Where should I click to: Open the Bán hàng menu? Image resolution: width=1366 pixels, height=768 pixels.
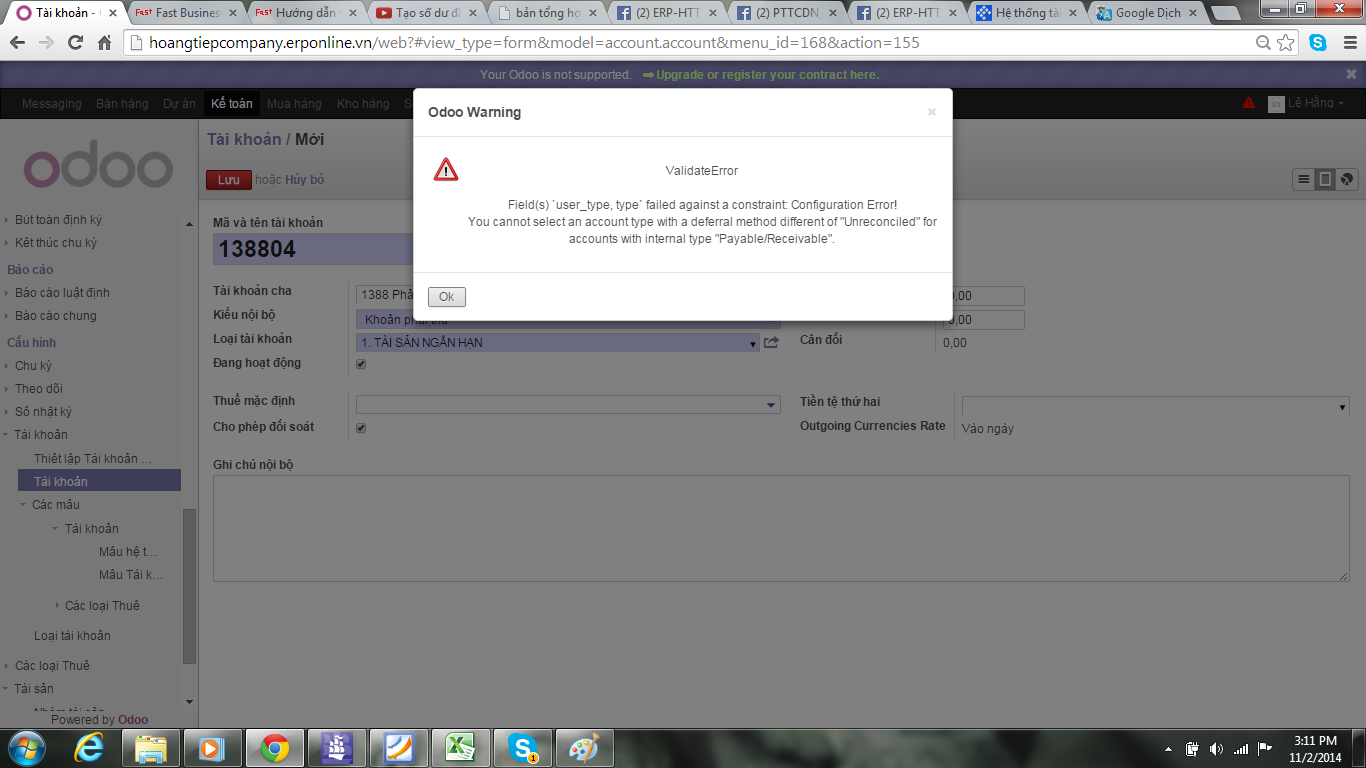pyautogui.click(x=122, y=104)
